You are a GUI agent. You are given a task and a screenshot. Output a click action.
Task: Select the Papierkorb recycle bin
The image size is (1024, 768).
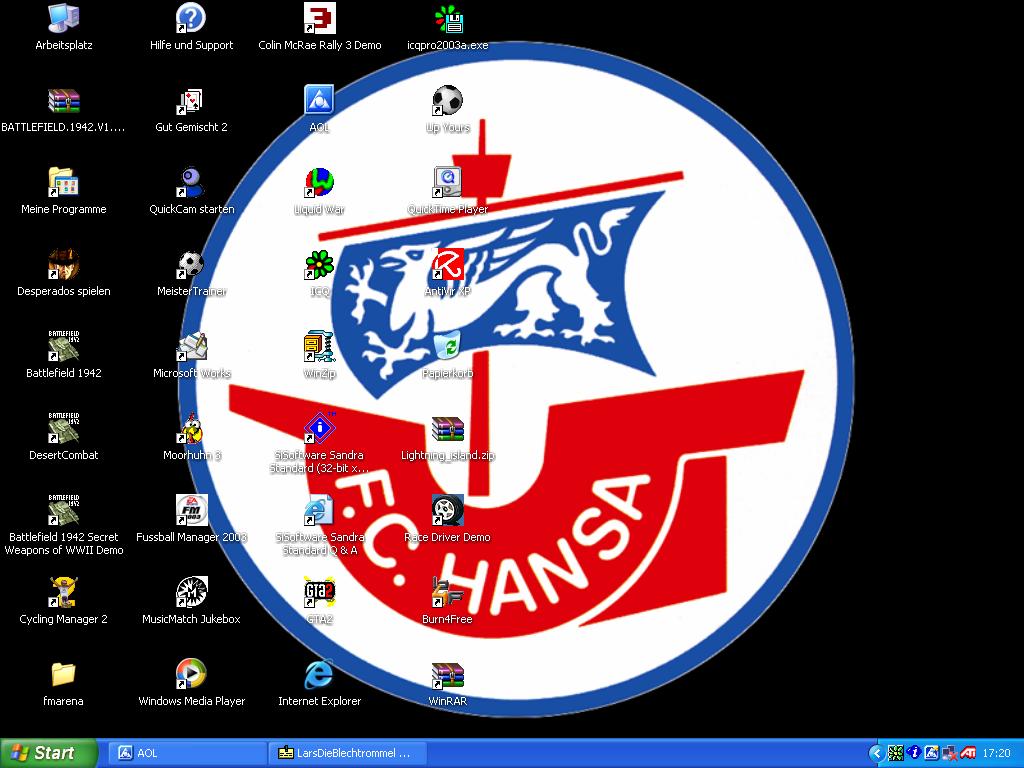pyautogui.click(x=447, y=347)
